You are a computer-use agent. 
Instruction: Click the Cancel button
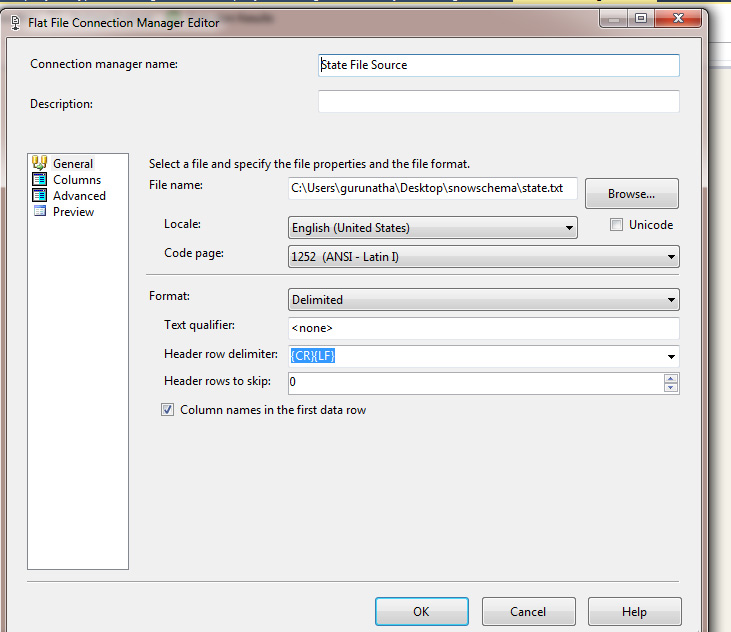pyautogui.click(x=528, y=611)
